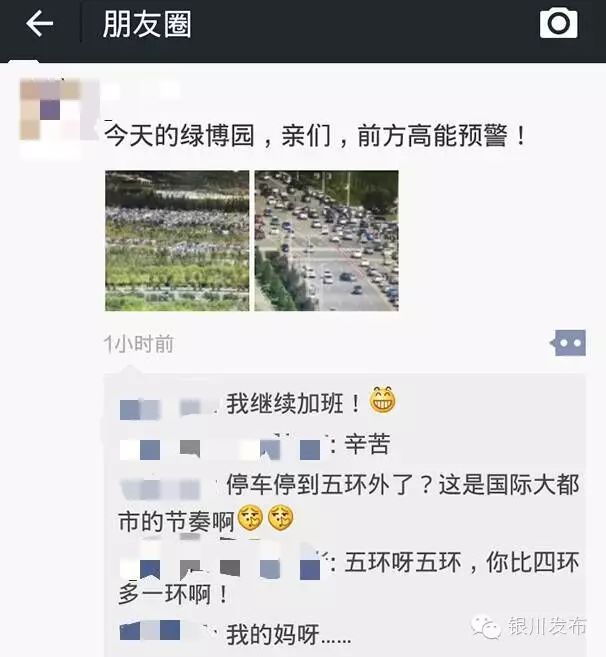Tap the 1小时前 timestamp
606x657 pixels.
pos(139,344)
